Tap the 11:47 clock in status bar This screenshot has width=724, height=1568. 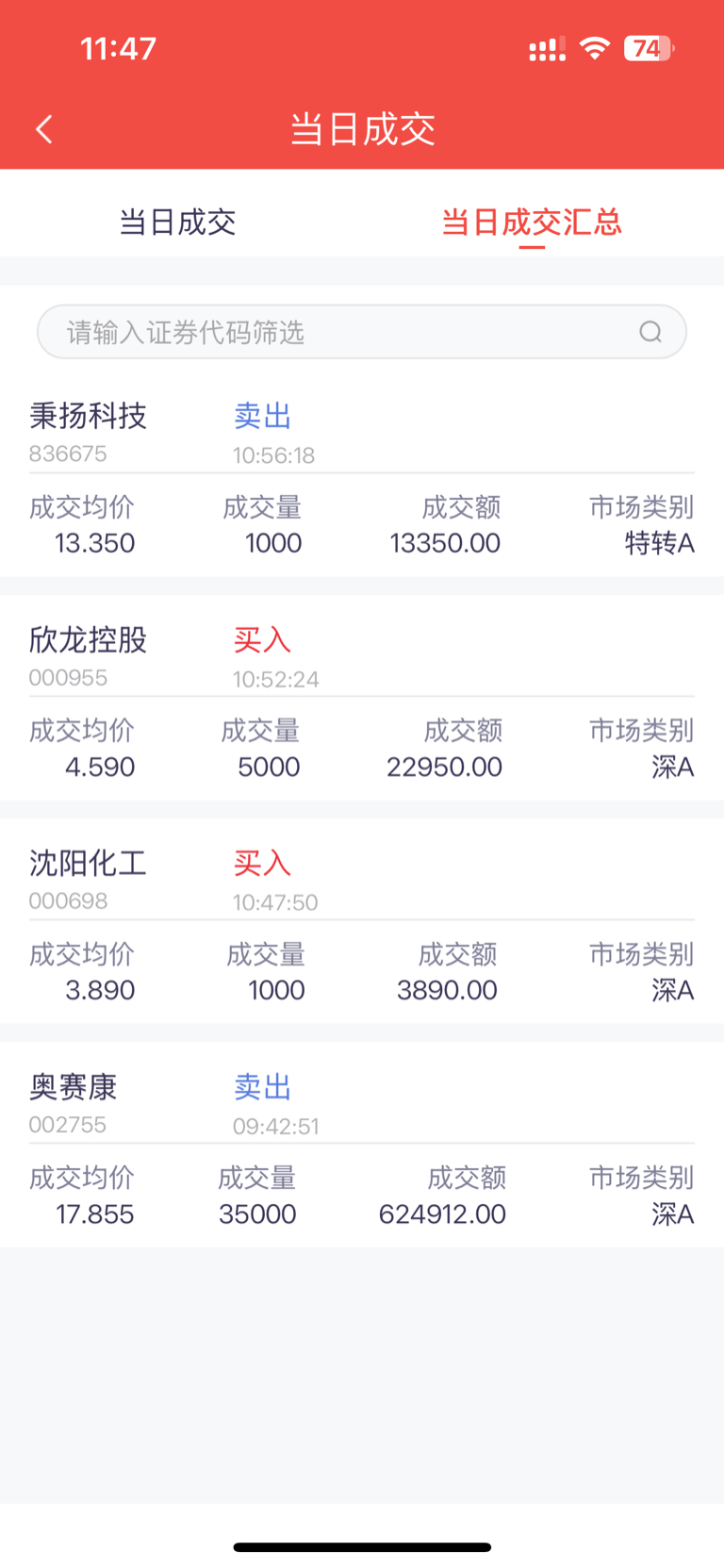118,48
